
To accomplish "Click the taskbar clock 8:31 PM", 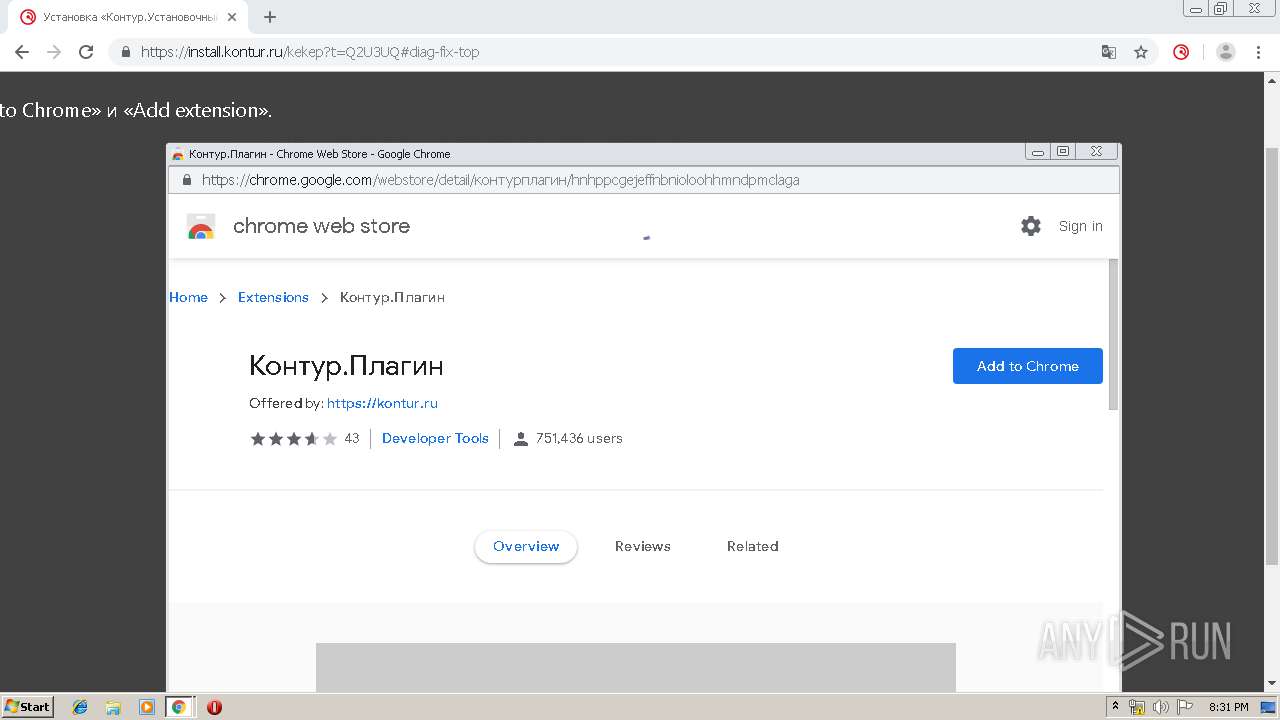I will 1229,707.
